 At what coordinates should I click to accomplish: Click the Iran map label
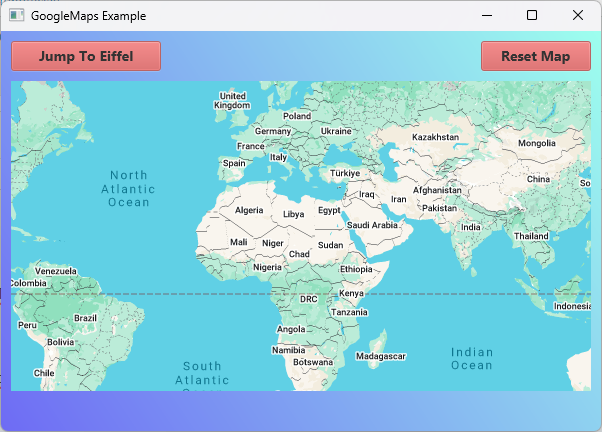399,199
